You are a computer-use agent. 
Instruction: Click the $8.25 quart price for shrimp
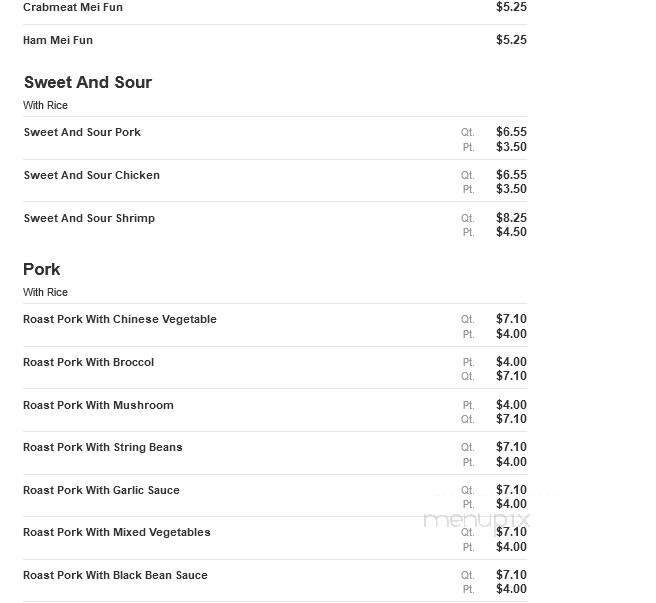[x=511, y=218]
